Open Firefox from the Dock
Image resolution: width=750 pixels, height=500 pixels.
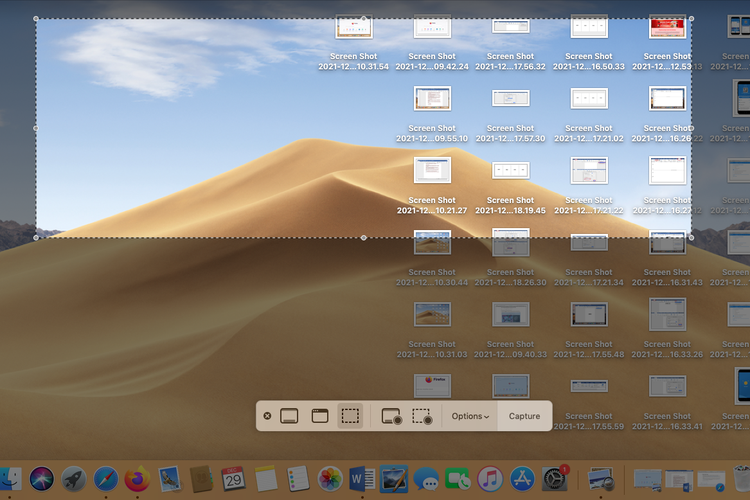point(137,478)
